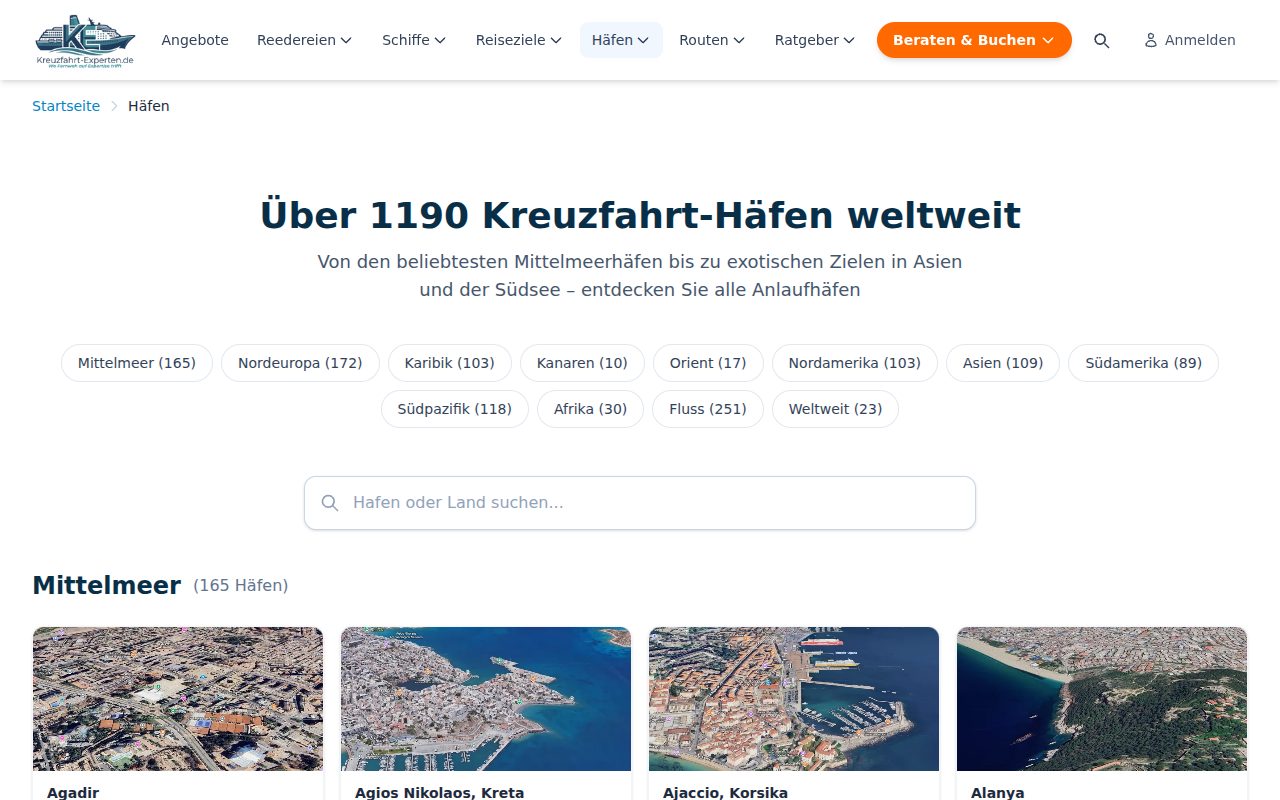Expand the Häfen dropdown menu

click(621, 40)
